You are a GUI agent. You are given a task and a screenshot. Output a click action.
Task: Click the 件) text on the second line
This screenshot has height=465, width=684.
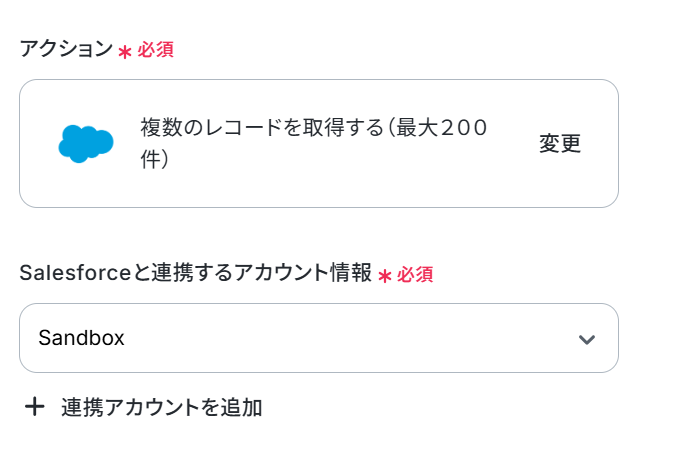(154, 159)
